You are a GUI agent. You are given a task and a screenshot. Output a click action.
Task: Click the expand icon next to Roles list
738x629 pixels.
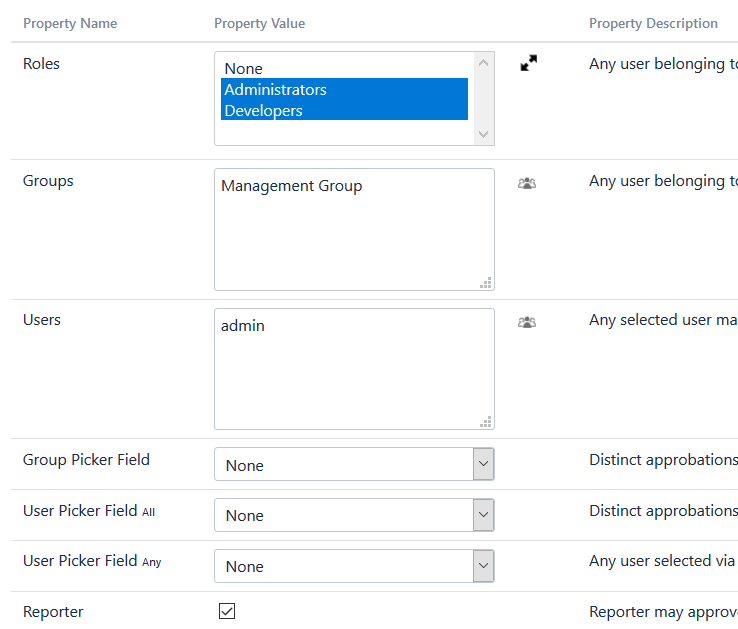[529, 63]
